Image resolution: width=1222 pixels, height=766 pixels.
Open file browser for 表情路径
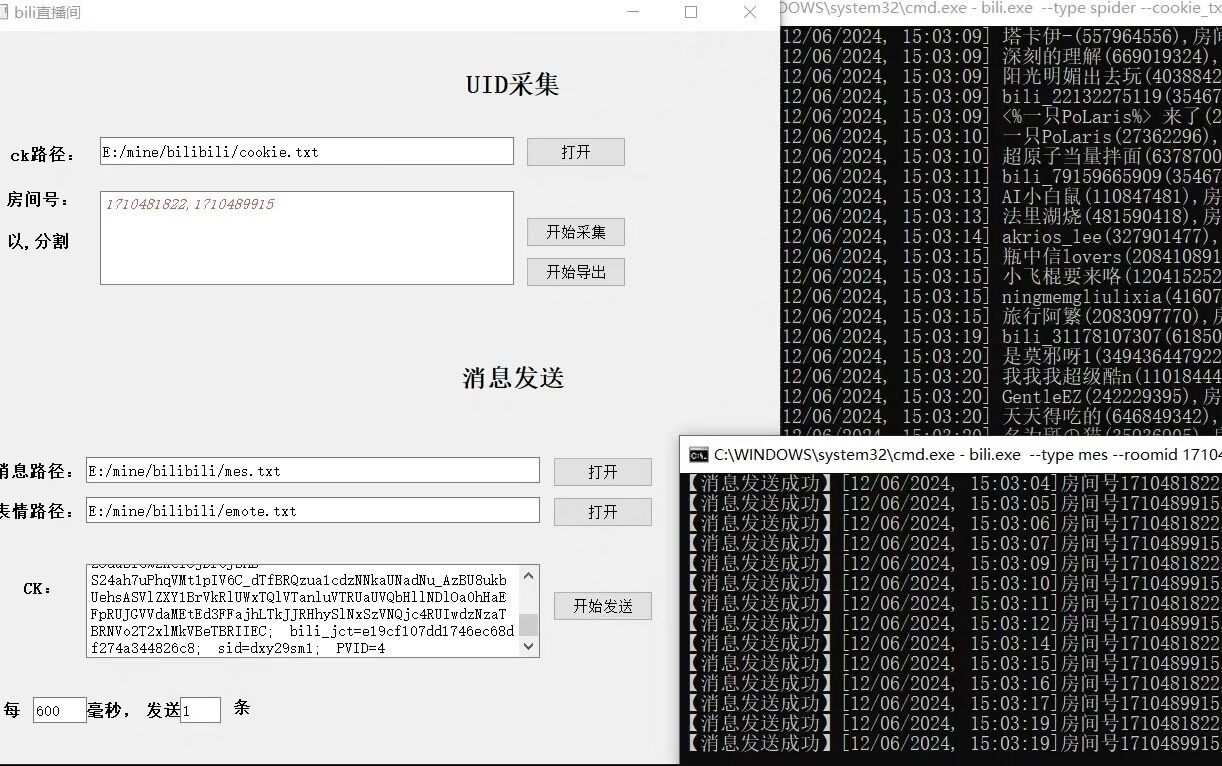(x=603, y=512)
